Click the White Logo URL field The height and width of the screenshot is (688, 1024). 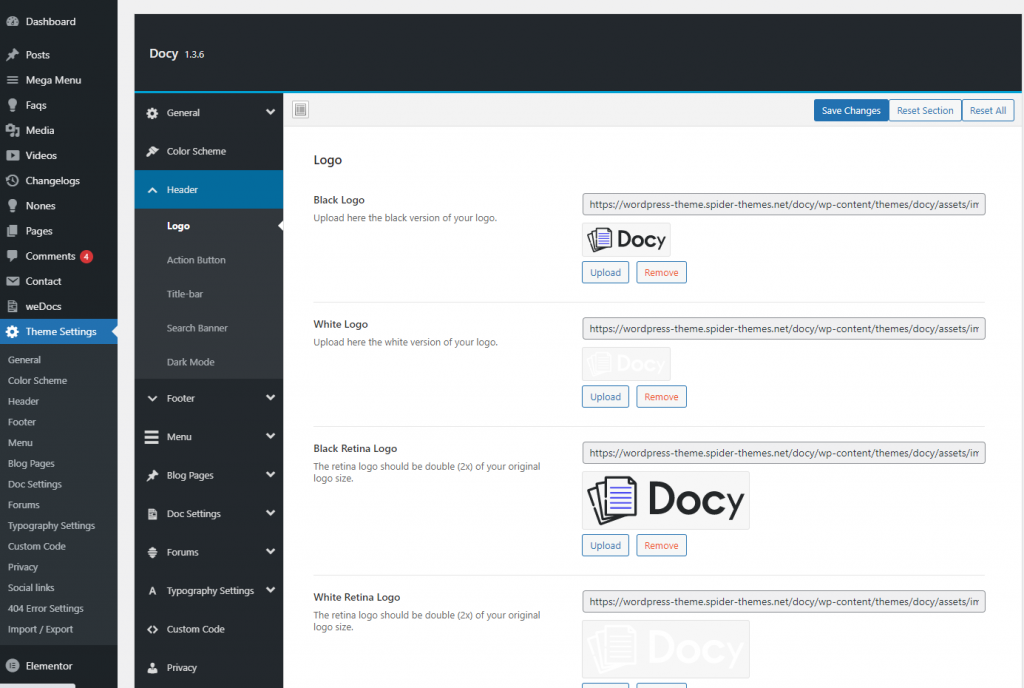point(784,328)
